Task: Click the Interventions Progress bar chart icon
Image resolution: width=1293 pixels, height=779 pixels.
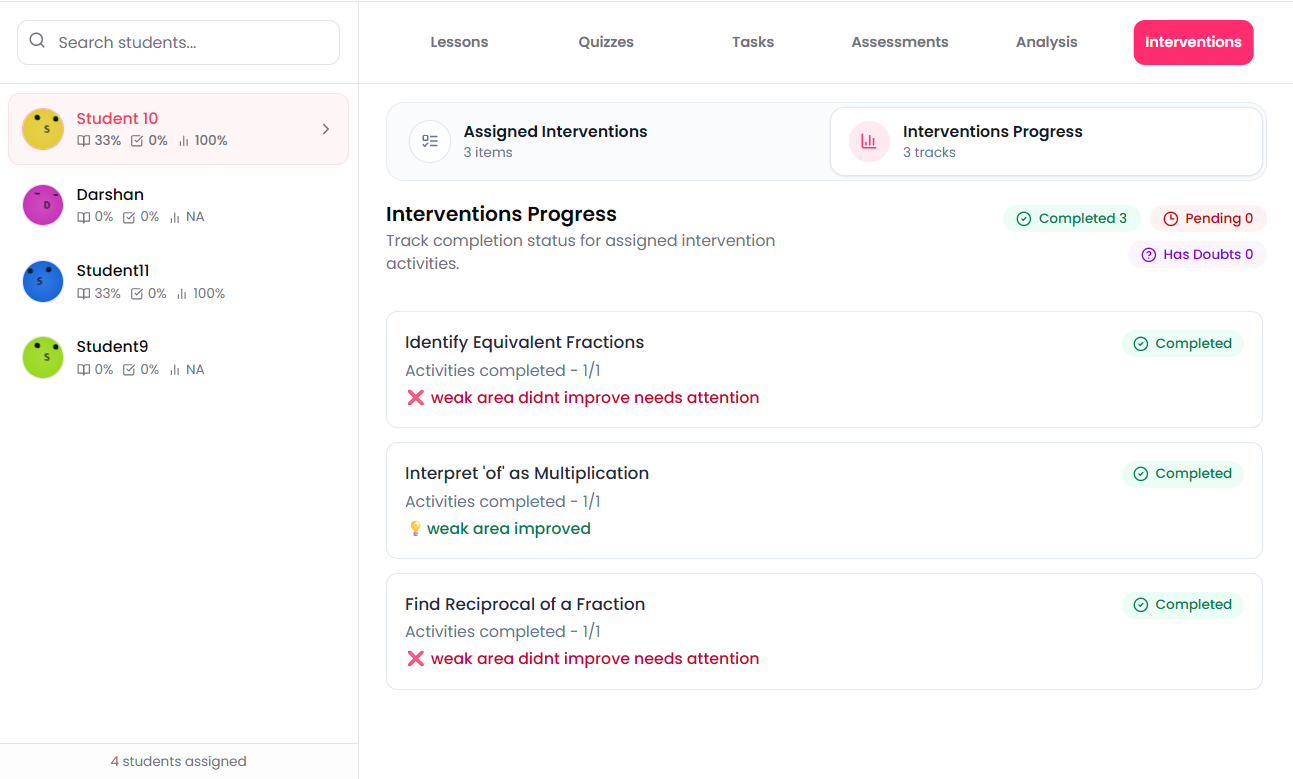Action: tap(869, 141)
